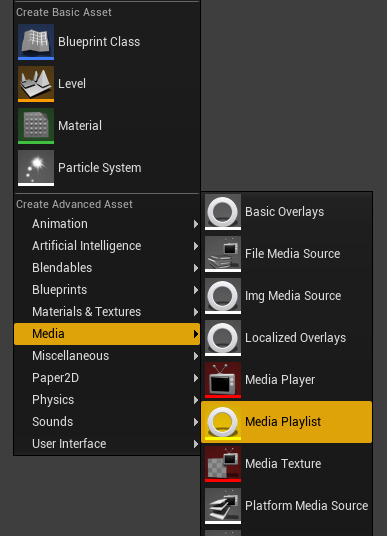This screenshot has height=536, width=387.
Task: Open the Physics category
Action: pos(107,400)
